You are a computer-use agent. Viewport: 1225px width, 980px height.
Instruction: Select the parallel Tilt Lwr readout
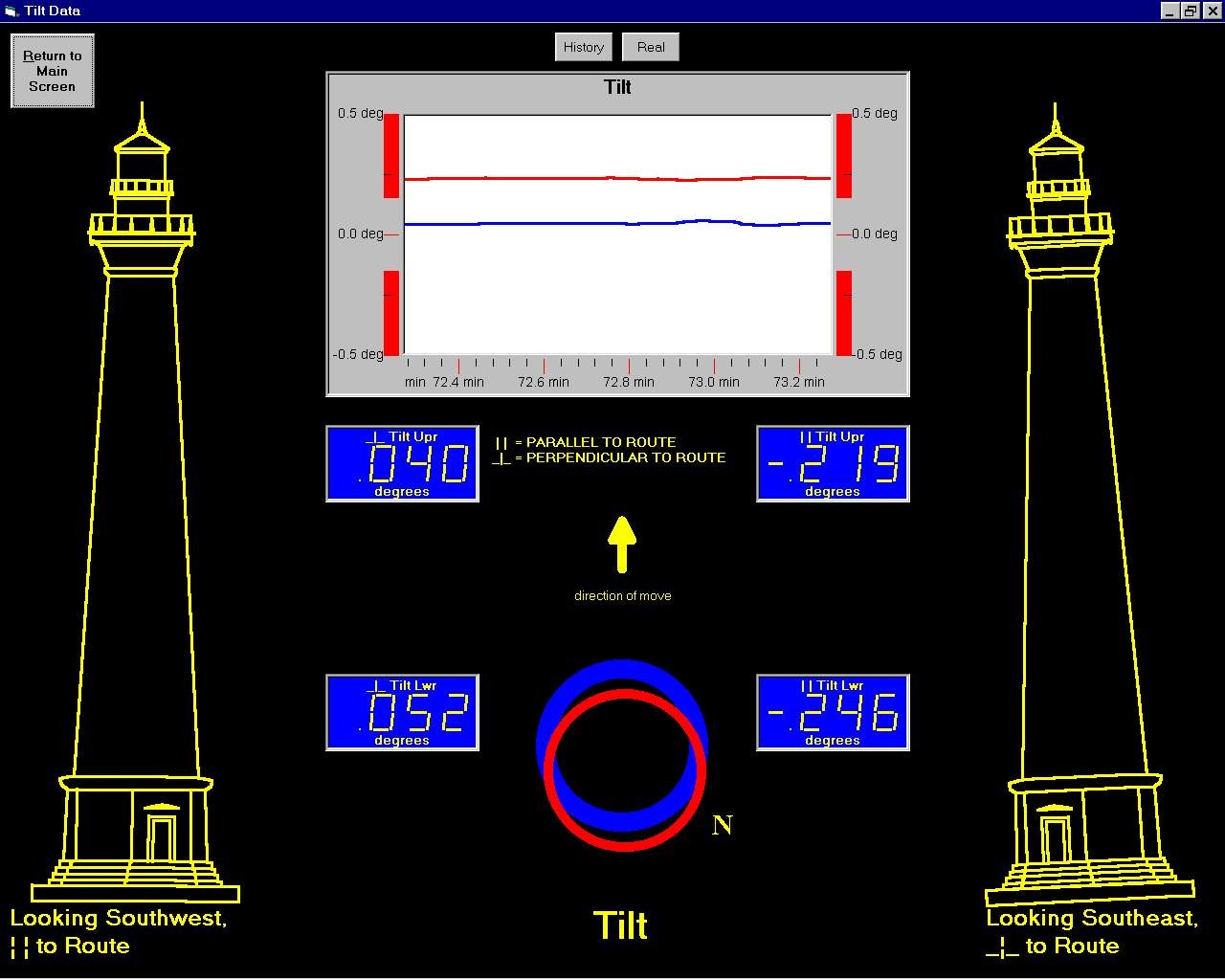pyautogui.click(x=833, y=713)
